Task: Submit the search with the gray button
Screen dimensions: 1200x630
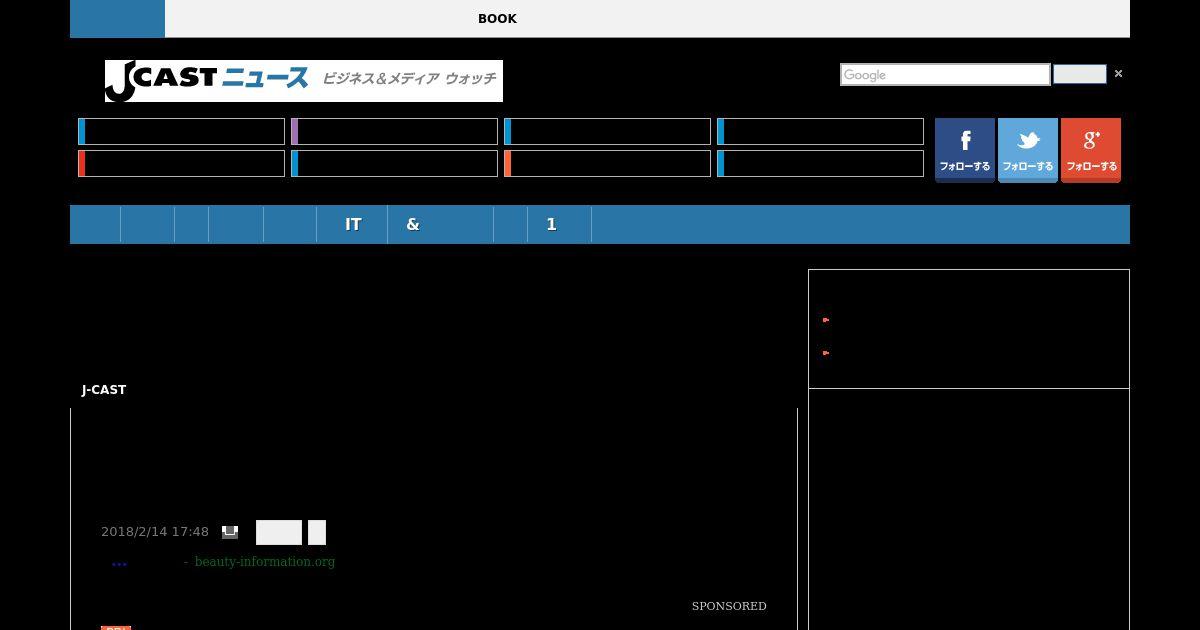Action: point(1080,75)
